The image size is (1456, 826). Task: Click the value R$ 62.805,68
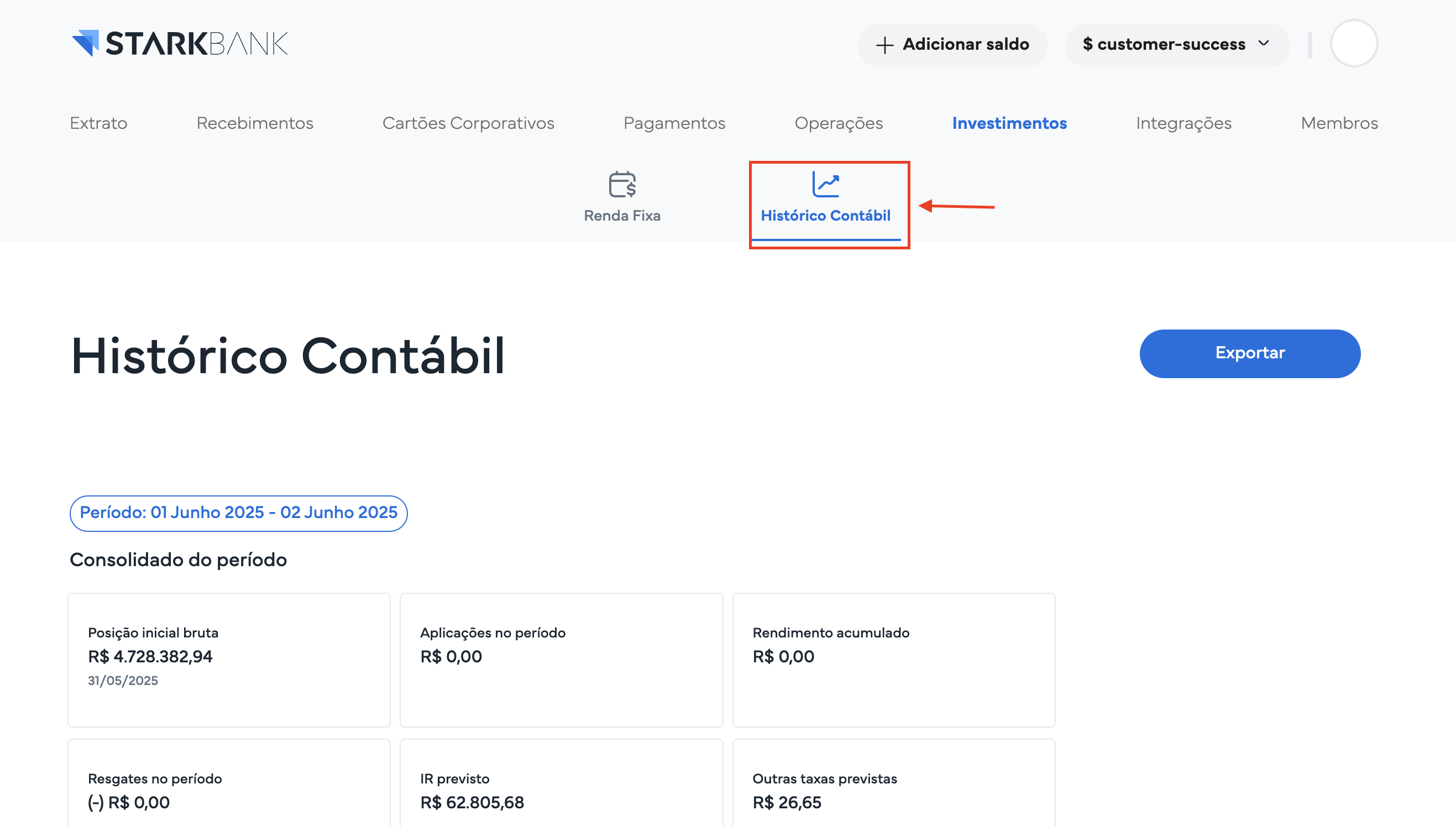point(472,802)
